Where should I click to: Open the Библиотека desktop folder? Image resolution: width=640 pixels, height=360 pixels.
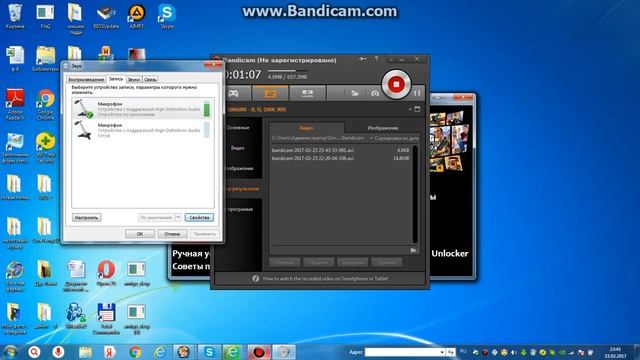click(45, 58)
